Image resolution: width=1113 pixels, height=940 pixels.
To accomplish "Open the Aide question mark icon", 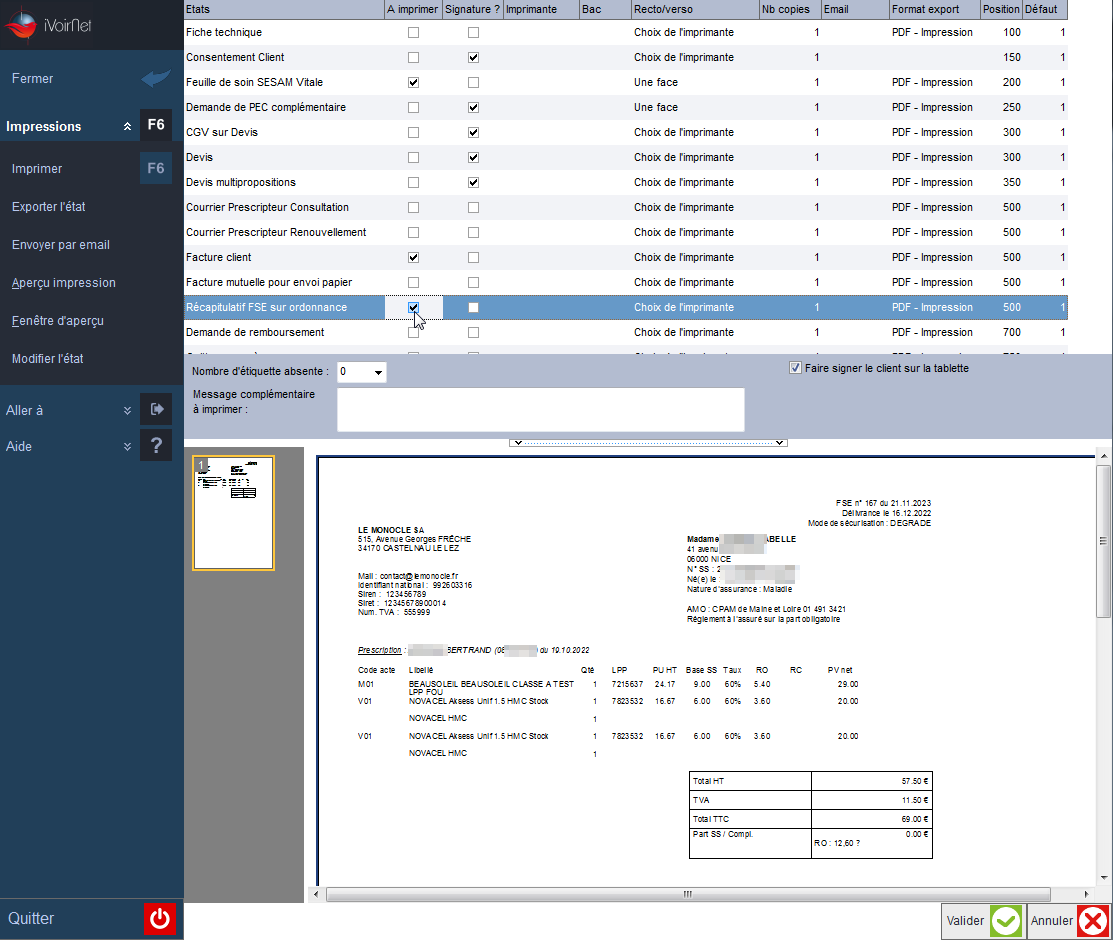I will click(x=156, y=445).
